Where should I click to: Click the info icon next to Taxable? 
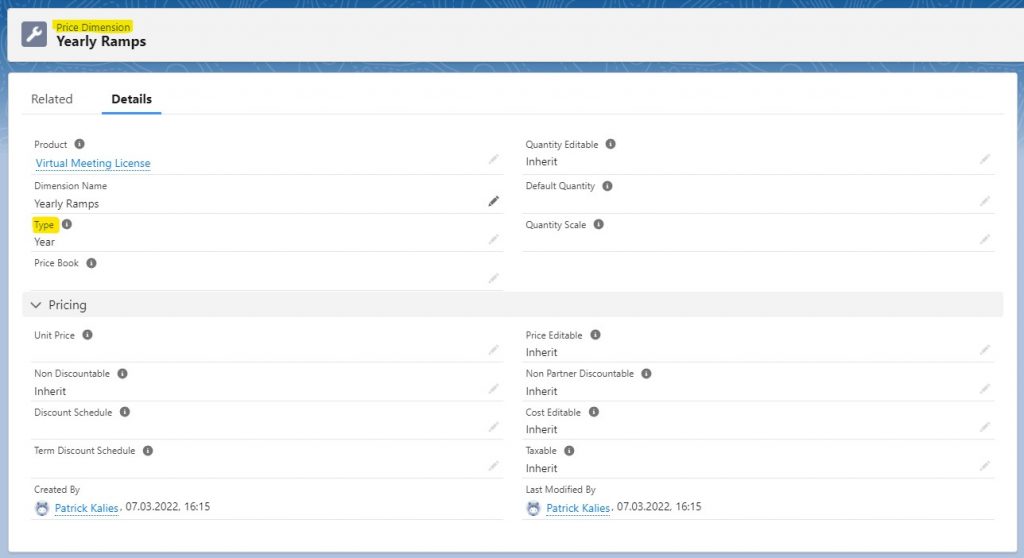point(569,451)
